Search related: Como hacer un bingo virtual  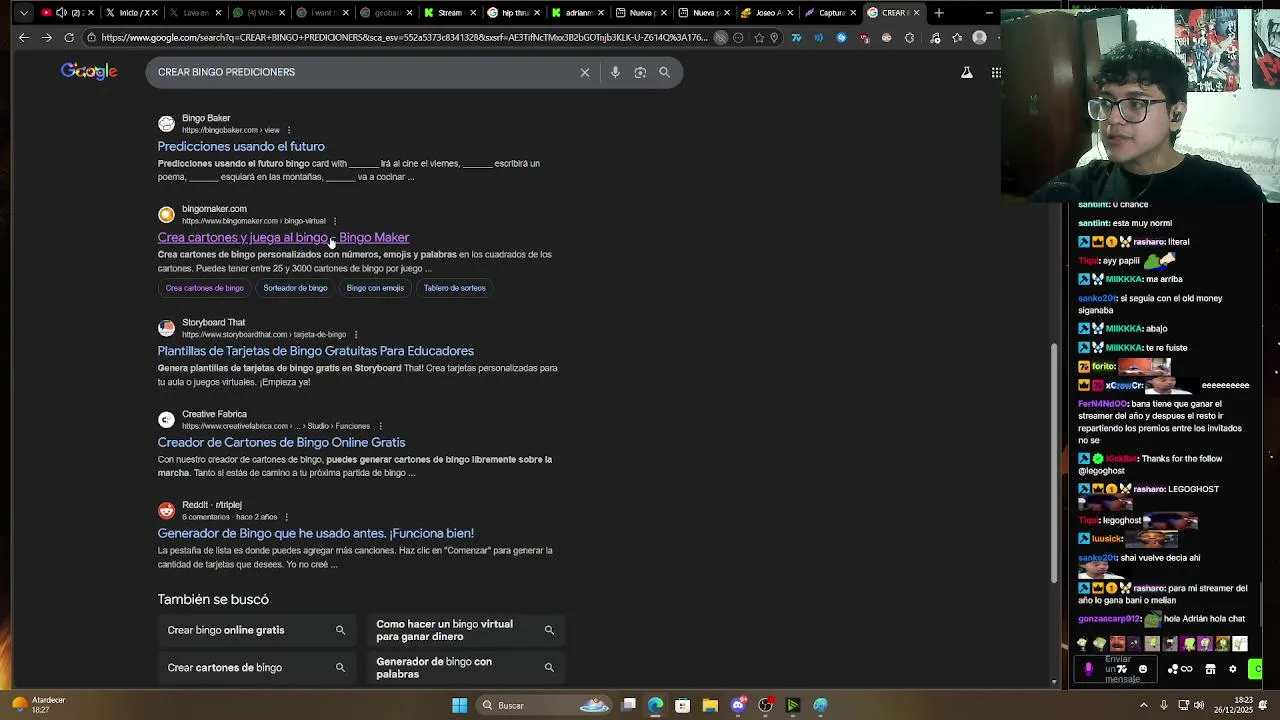[x=466, y=630]
